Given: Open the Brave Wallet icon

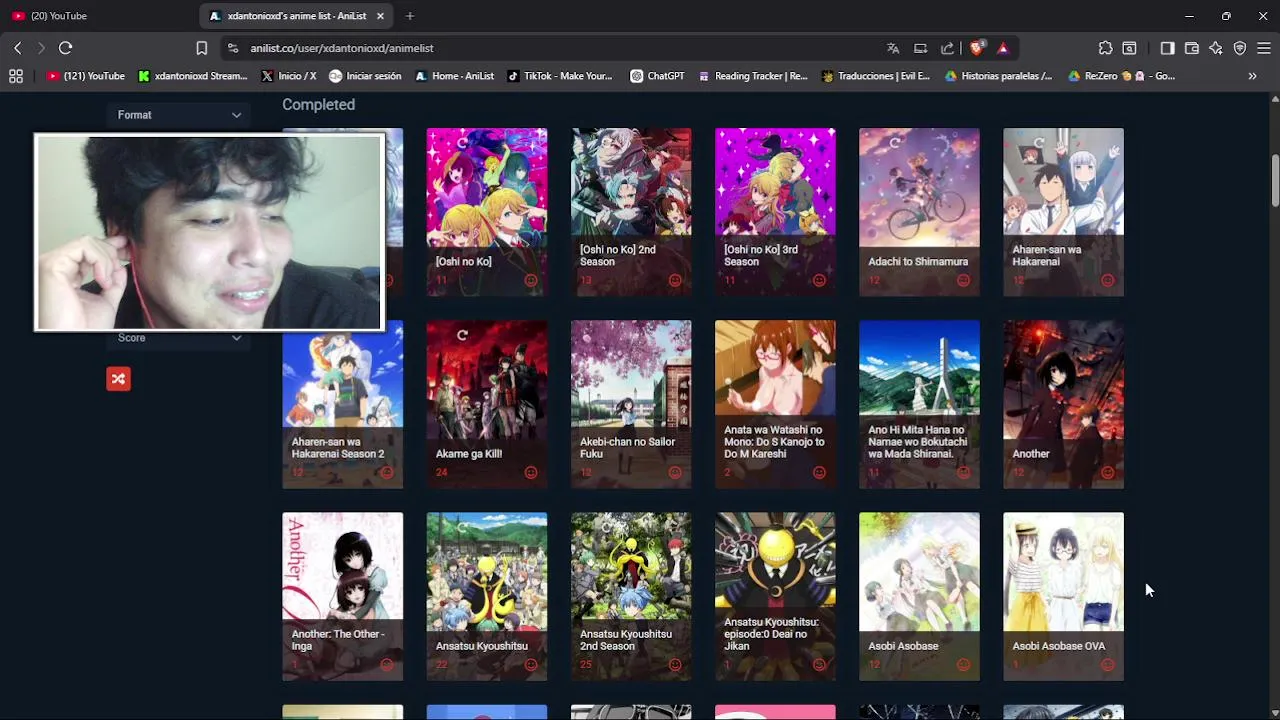Looking at the screenshot, I should point(1192,48).
